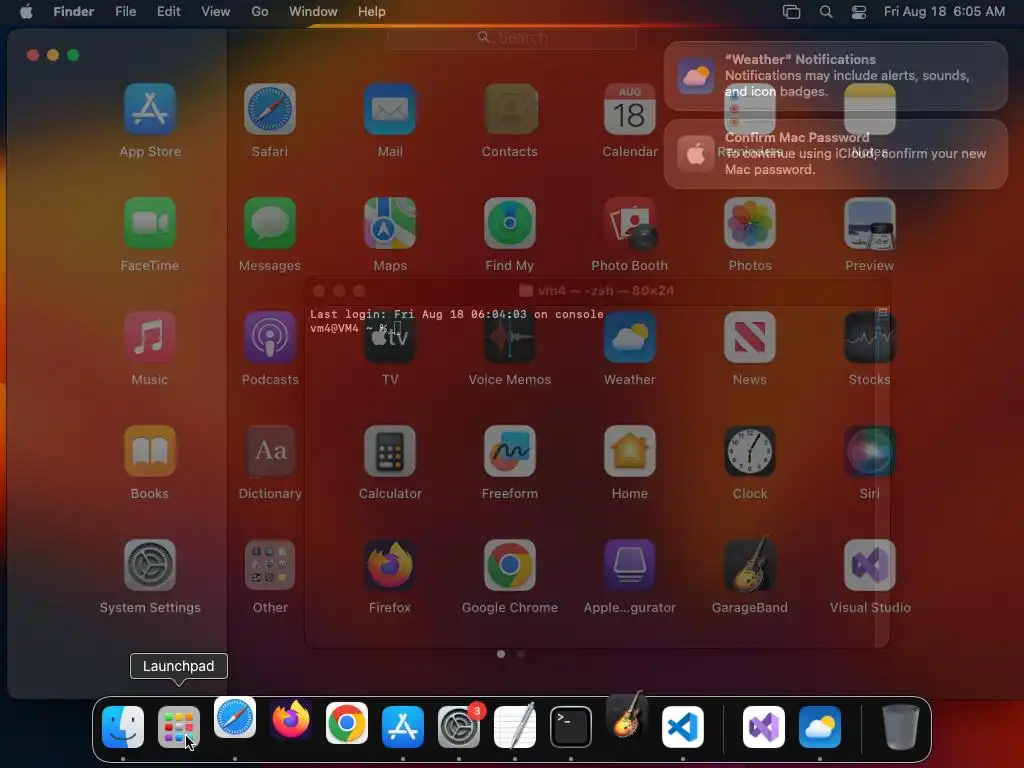Open Calculator app
Image resolution: width=1024 pixels, height=768 pixels.
click(390, 451)
